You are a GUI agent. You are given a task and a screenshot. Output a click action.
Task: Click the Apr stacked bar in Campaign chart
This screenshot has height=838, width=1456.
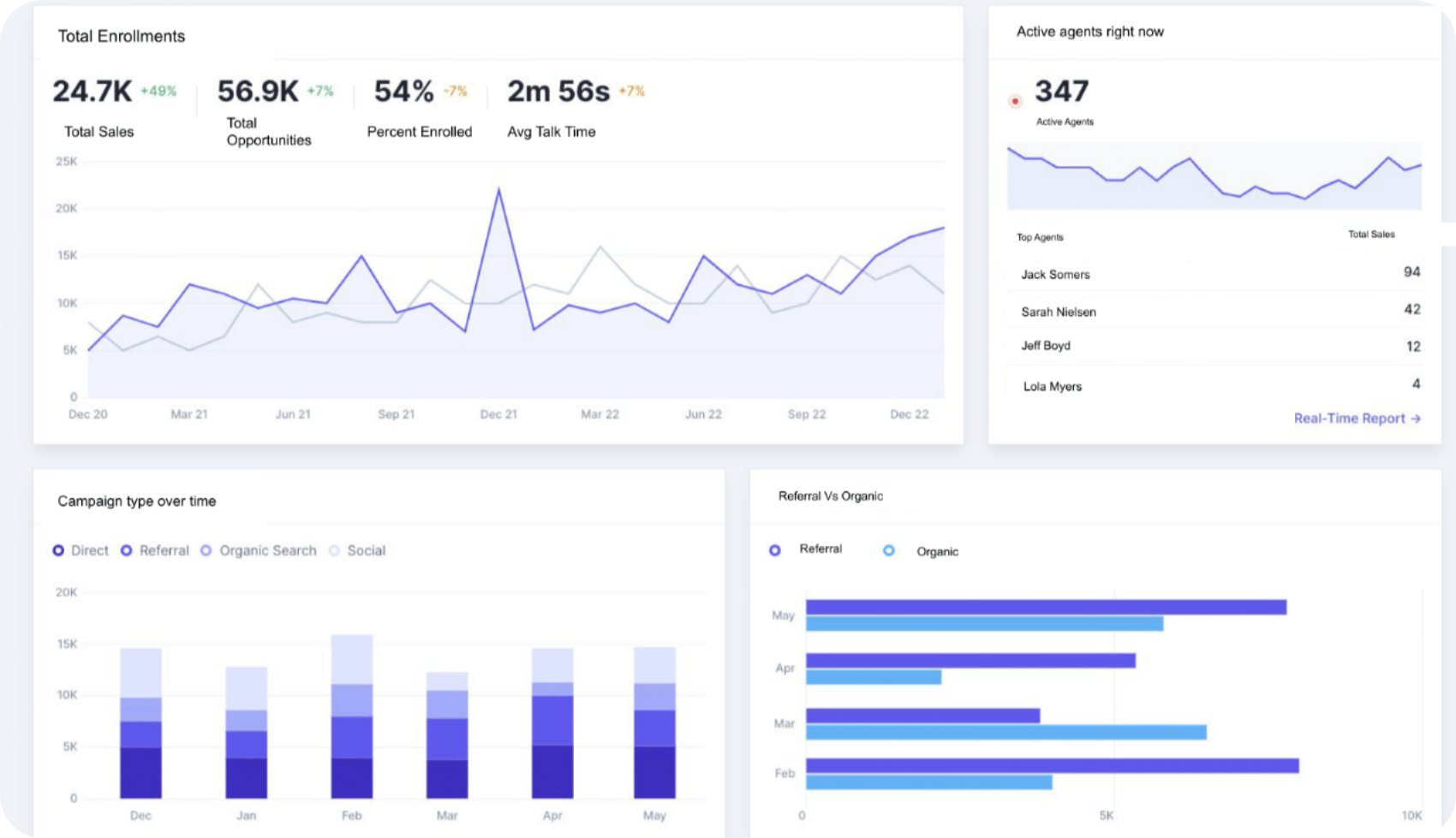point(552,723)
